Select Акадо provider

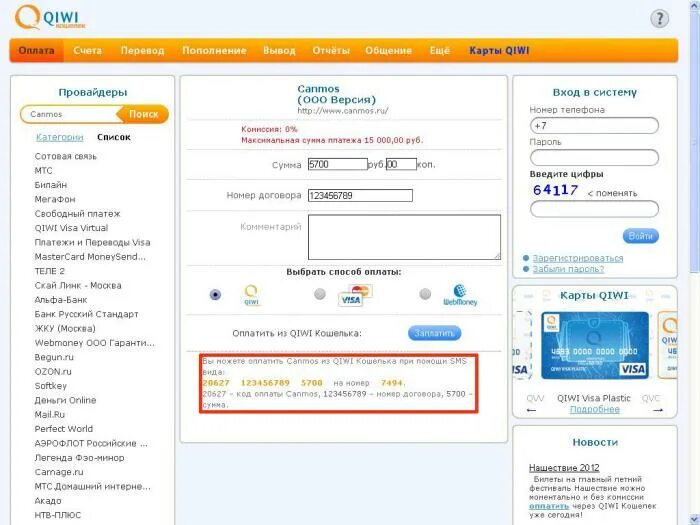pos(48,500)
